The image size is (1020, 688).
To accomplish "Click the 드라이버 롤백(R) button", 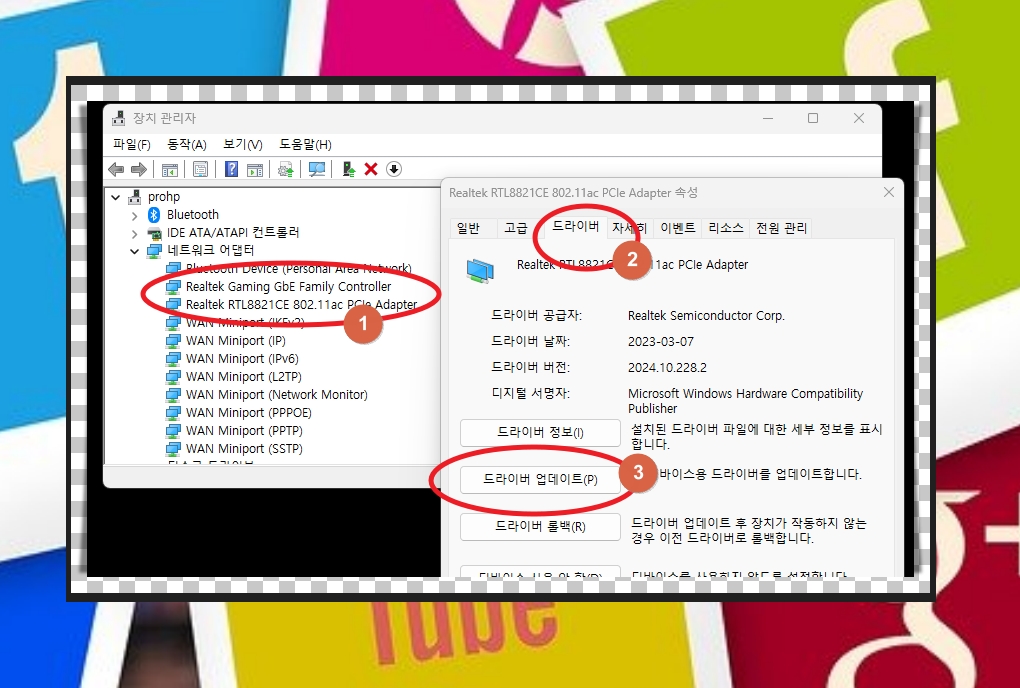I will coord(540,526).
